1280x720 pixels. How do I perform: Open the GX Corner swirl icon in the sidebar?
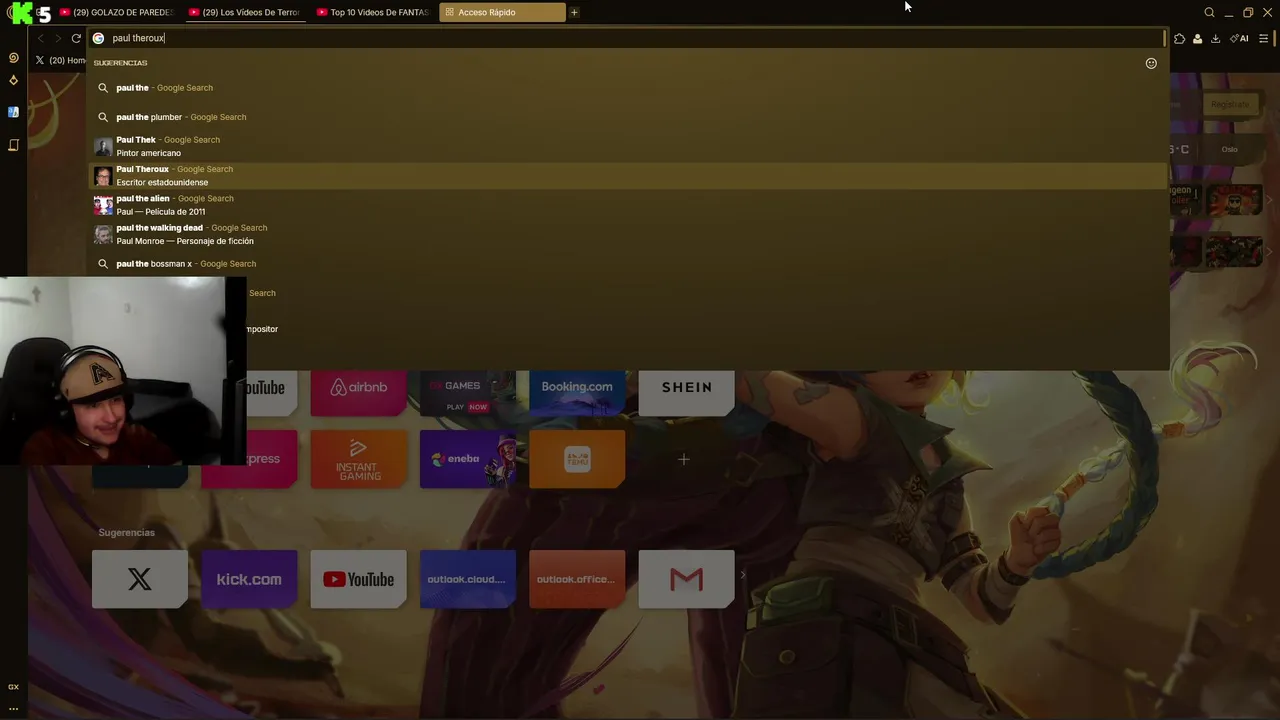(x=13, y=58)
